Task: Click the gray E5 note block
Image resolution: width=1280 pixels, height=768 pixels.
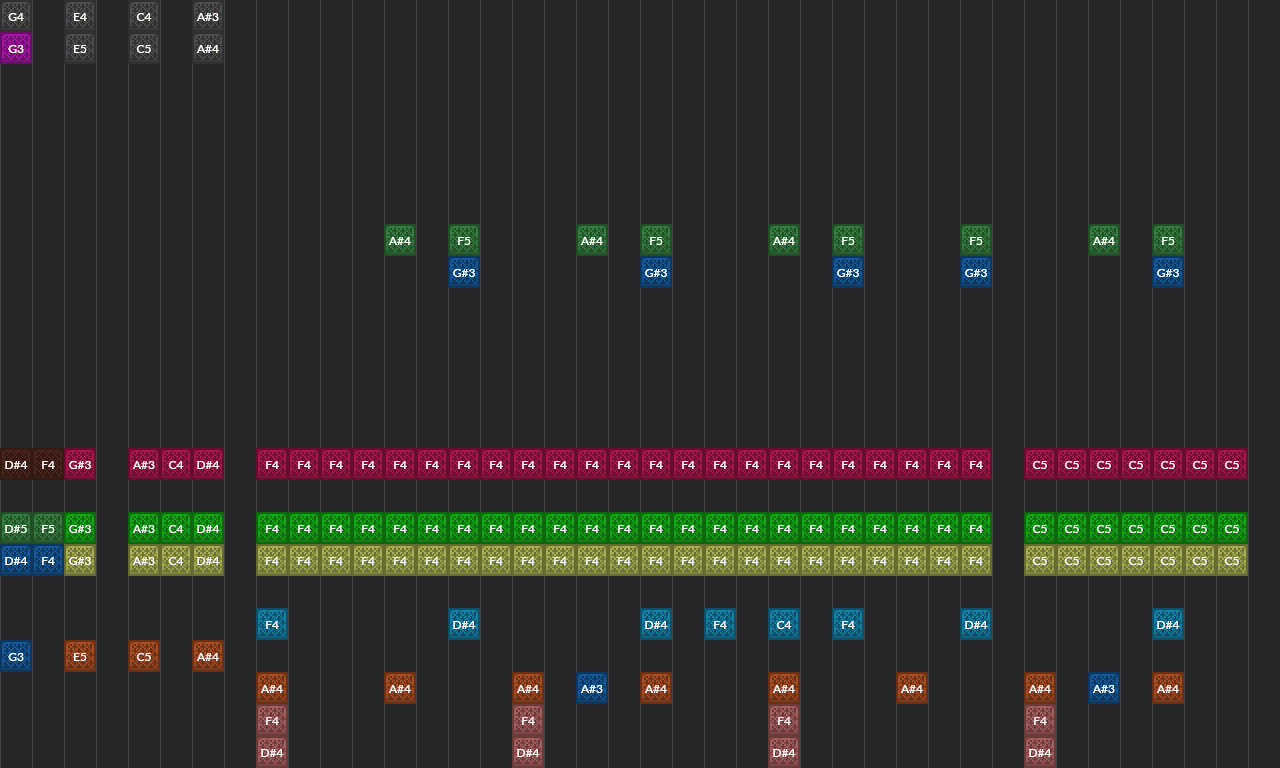Action: (x=80, y=49)
